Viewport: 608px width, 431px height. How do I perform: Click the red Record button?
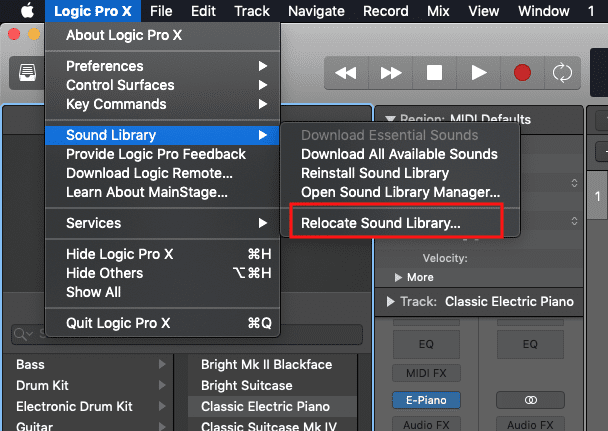[x=522, y=73]
